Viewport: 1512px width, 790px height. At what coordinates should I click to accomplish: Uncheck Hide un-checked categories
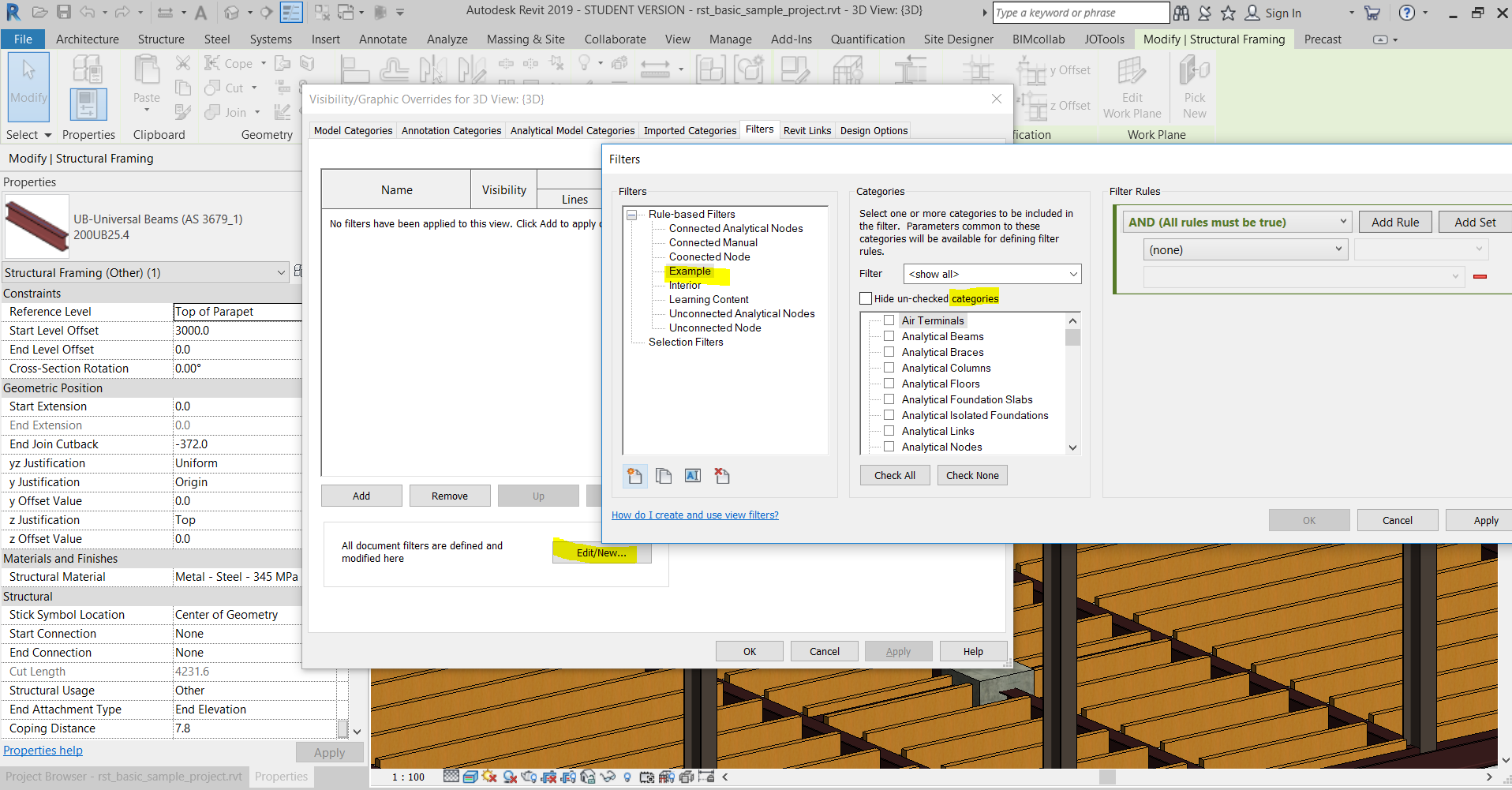point(865,298)
